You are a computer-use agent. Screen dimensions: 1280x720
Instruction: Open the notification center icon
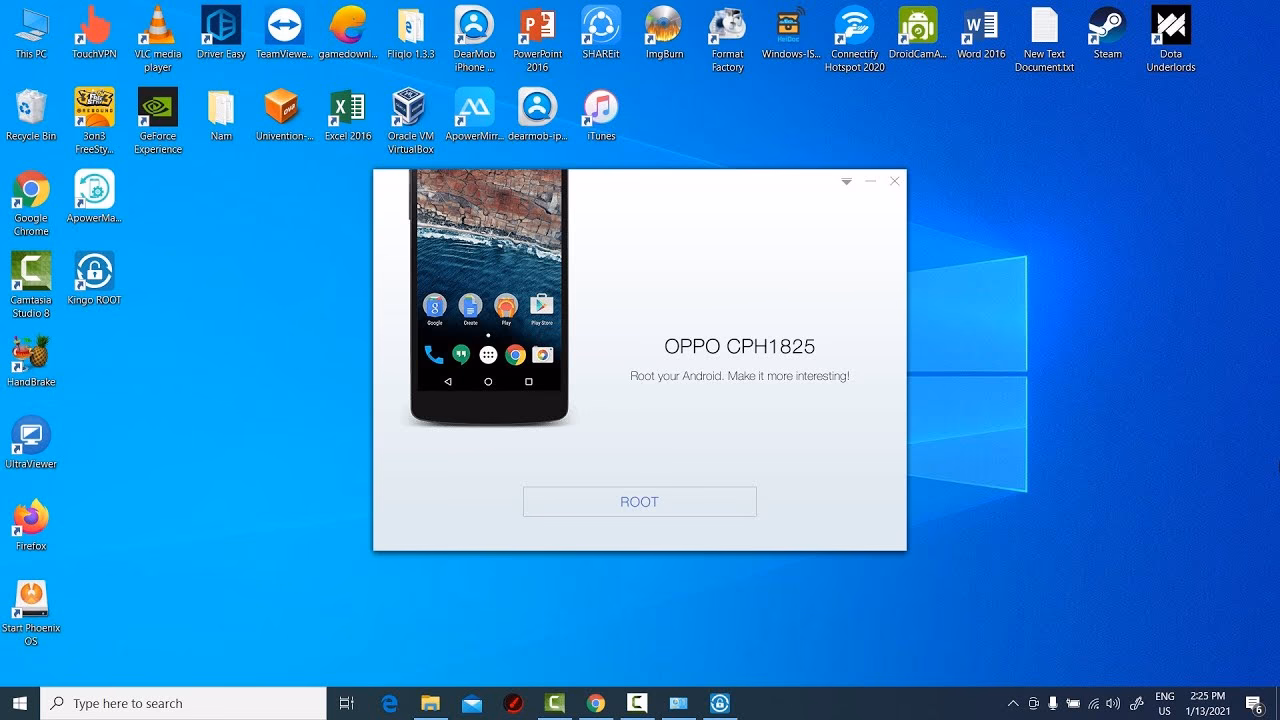coord(1255,704)
